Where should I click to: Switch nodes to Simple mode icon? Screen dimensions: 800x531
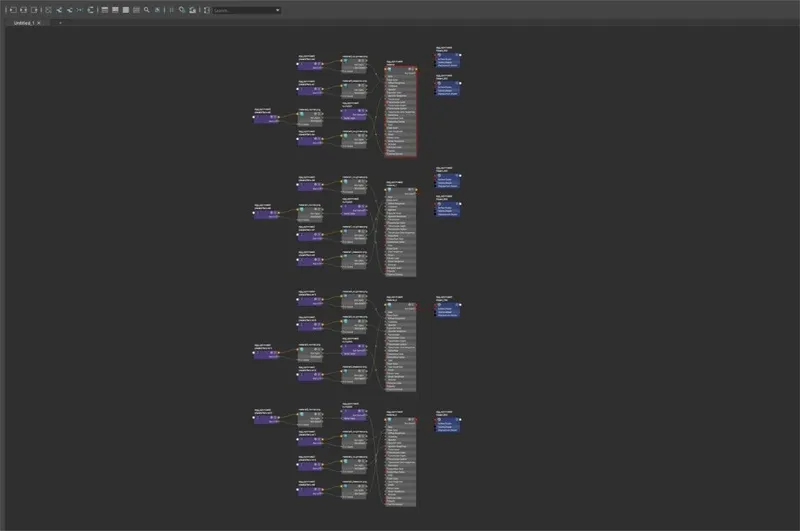(x=105, y=10)
